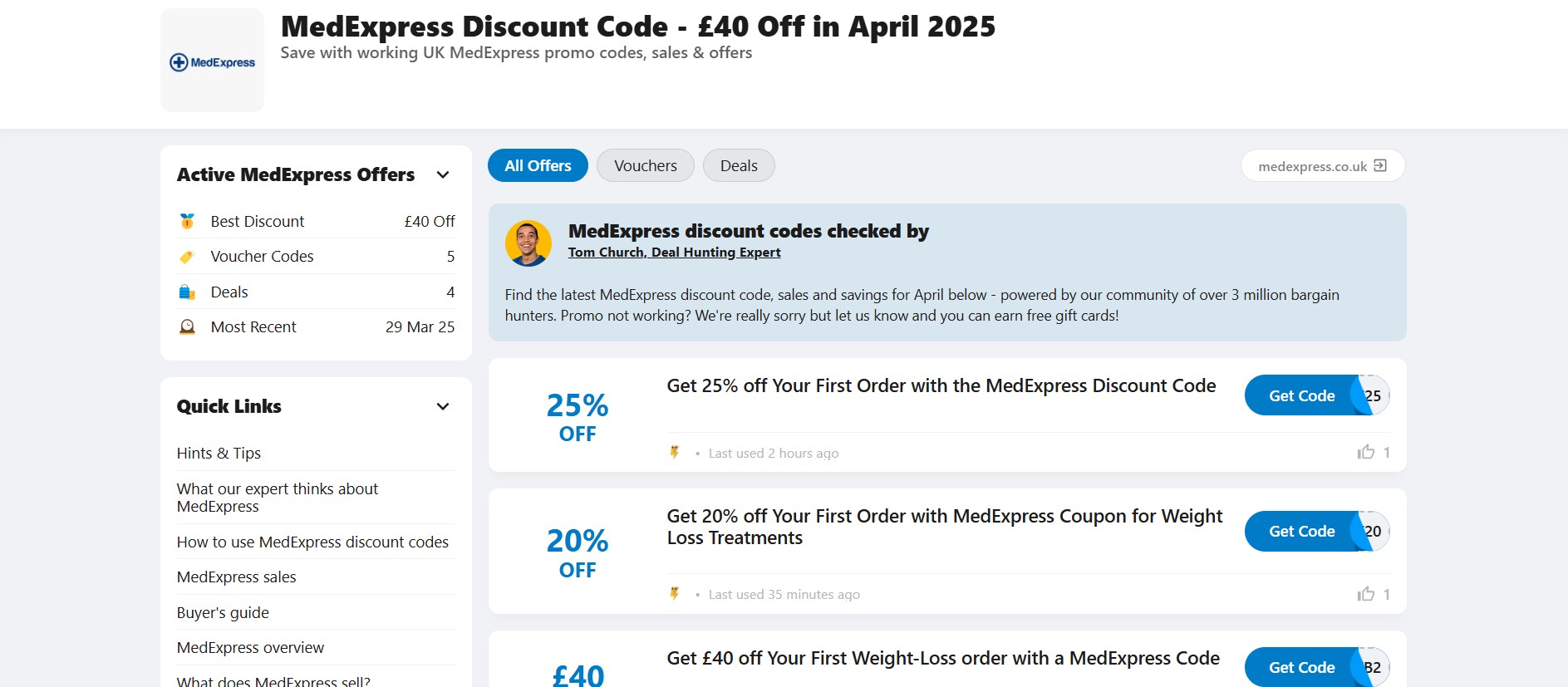Open the Deals tab
Viewport: 1568px width, 687px height.
click(738, 165)
